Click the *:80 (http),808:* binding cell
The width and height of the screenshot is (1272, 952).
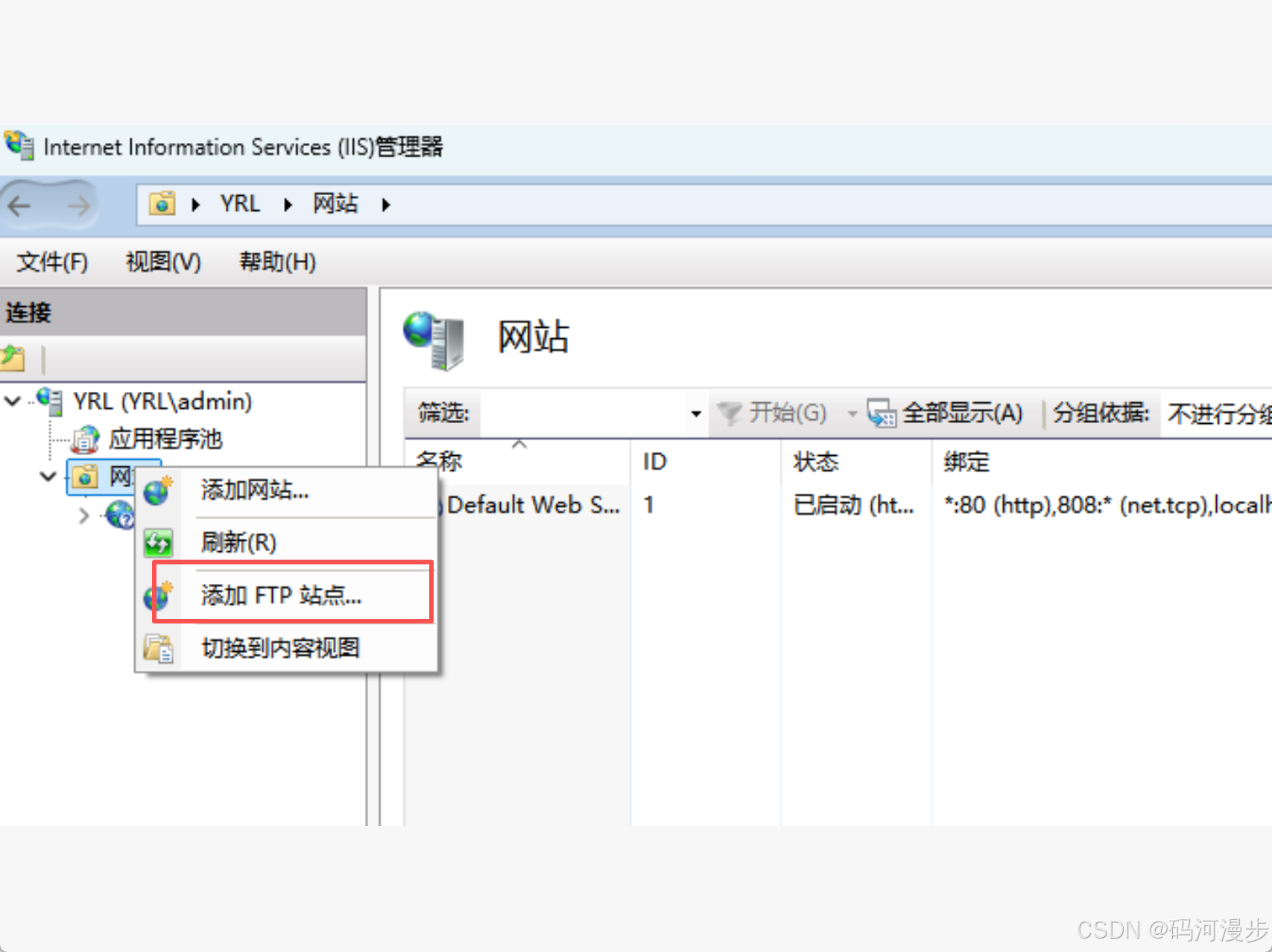coord(1107,505)
